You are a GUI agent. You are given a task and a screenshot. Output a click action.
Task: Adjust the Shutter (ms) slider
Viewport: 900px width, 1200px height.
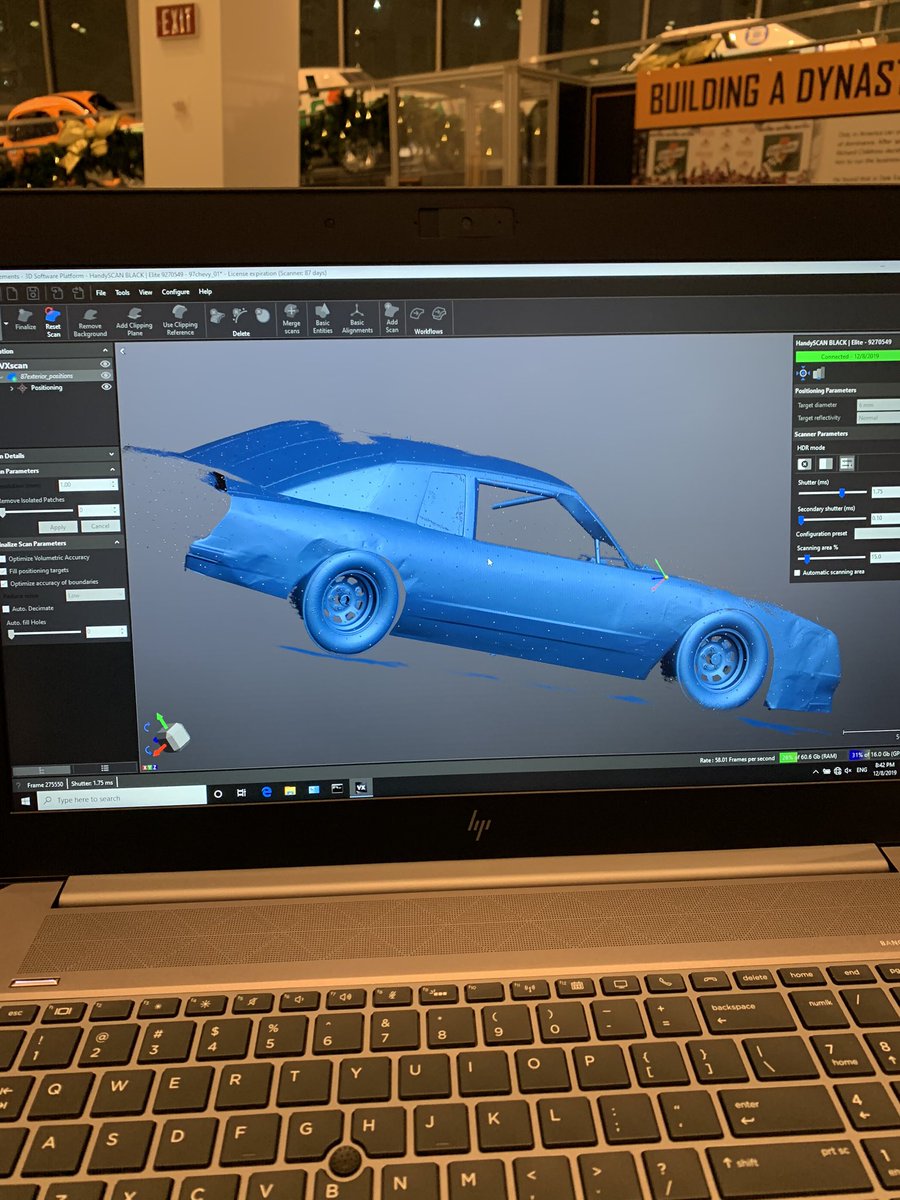841,492
